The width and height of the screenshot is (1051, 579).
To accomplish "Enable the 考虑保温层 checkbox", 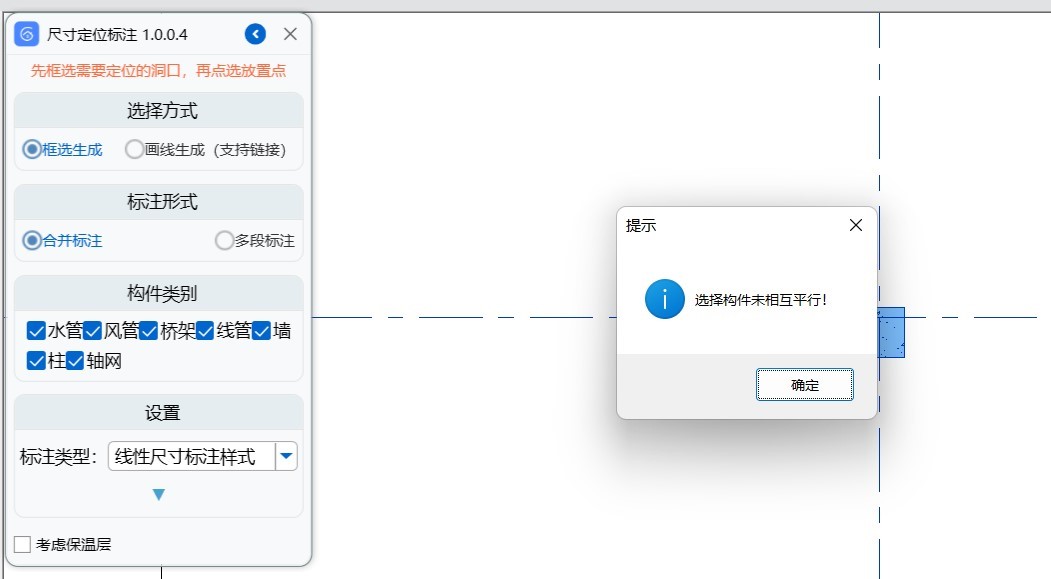I will click(22, 545).
